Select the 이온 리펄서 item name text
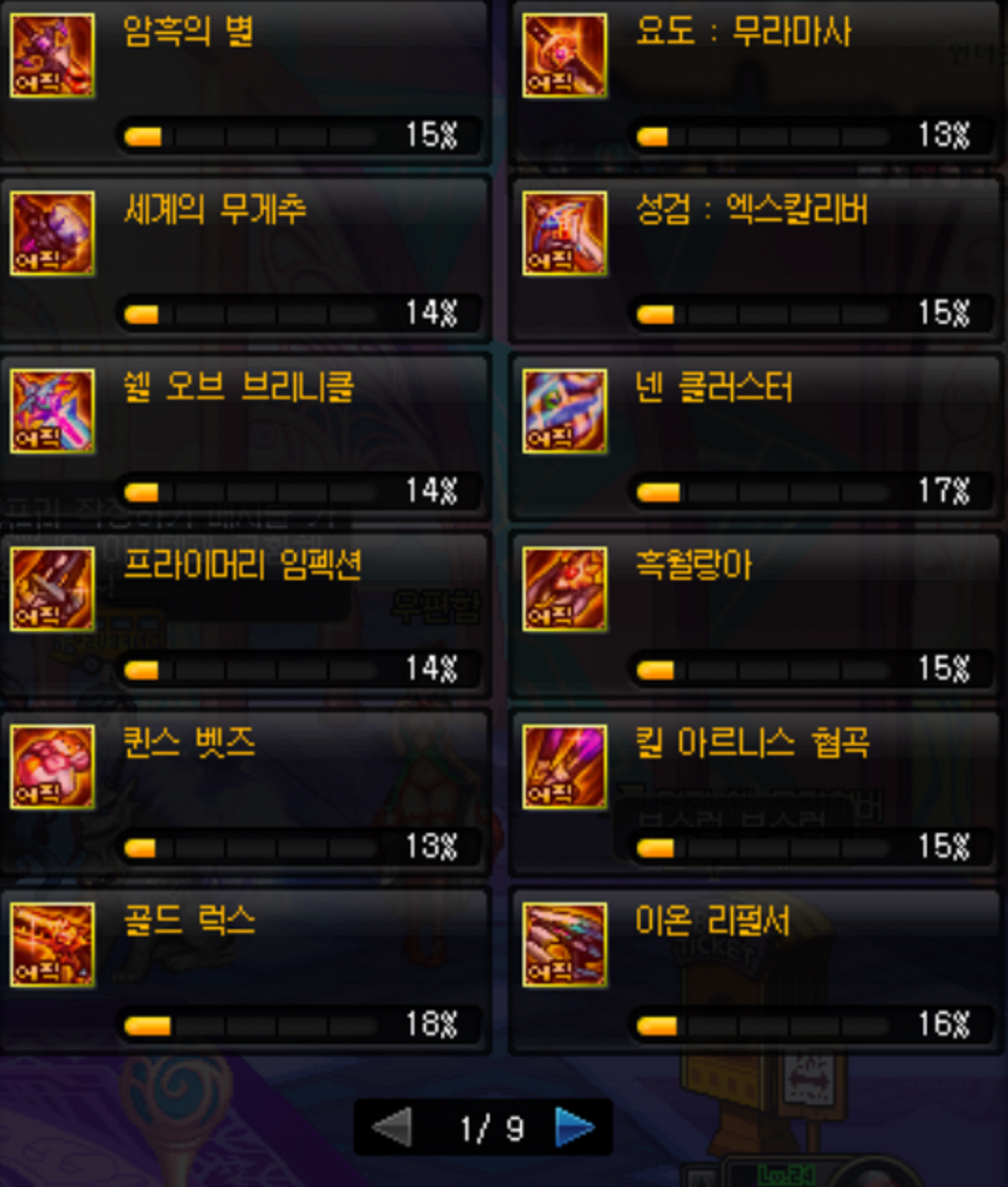This screenshot has height=1187, width=1008. 713,920
